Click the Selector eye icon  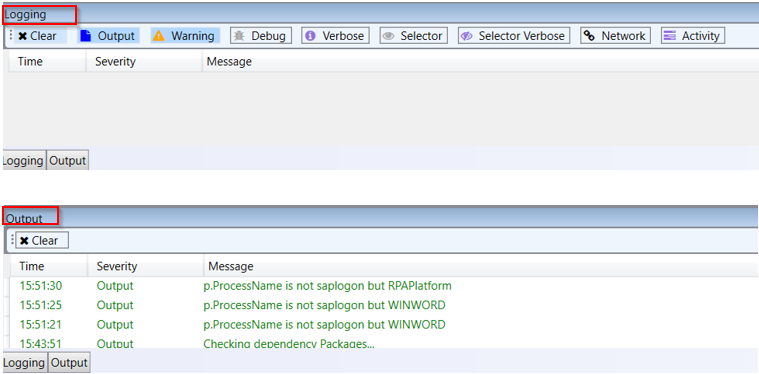388,36
